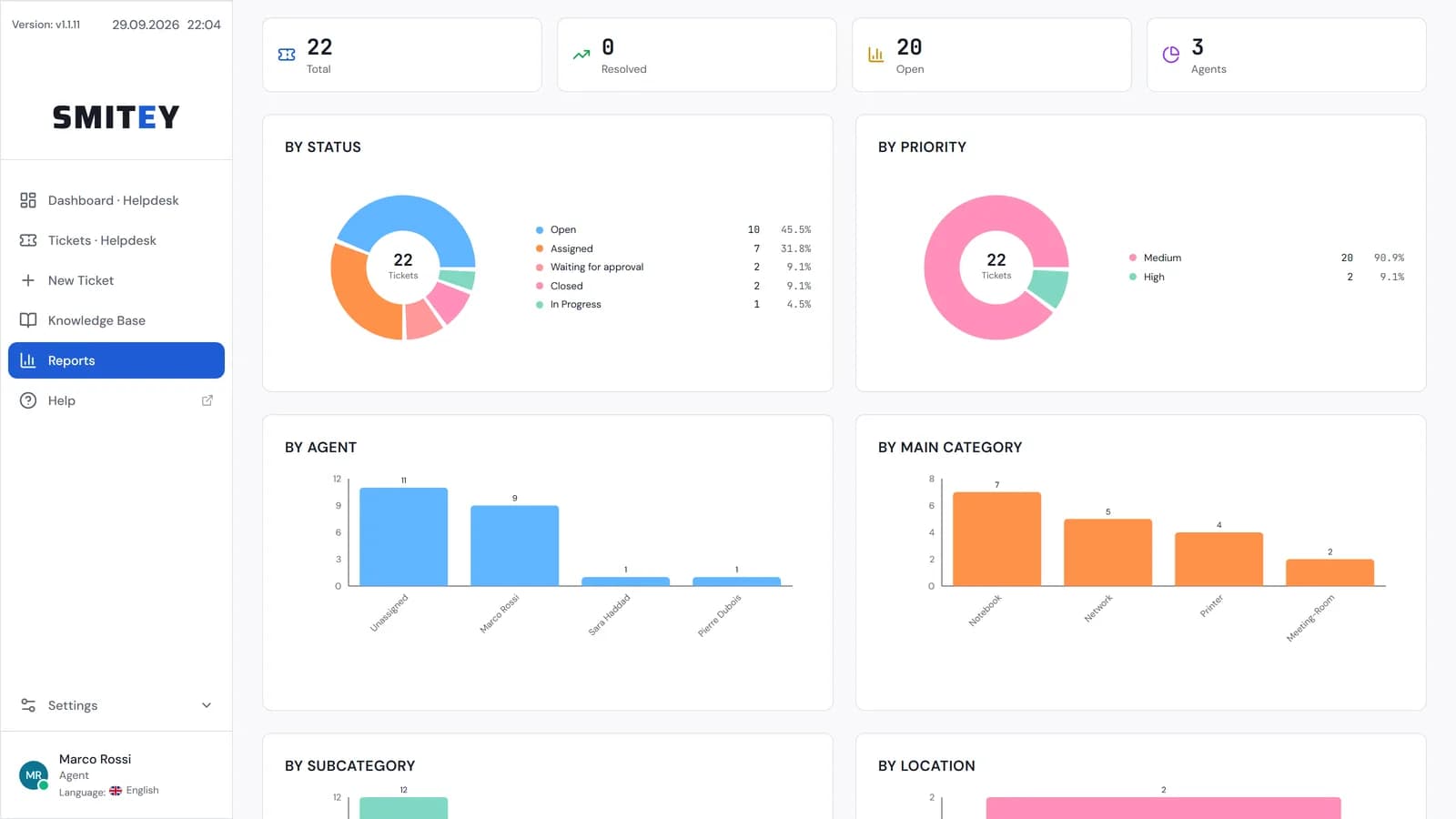This screenshot has width=1456, height=819.
Task: Click the MR user avatar
Action: coord(34,775)
